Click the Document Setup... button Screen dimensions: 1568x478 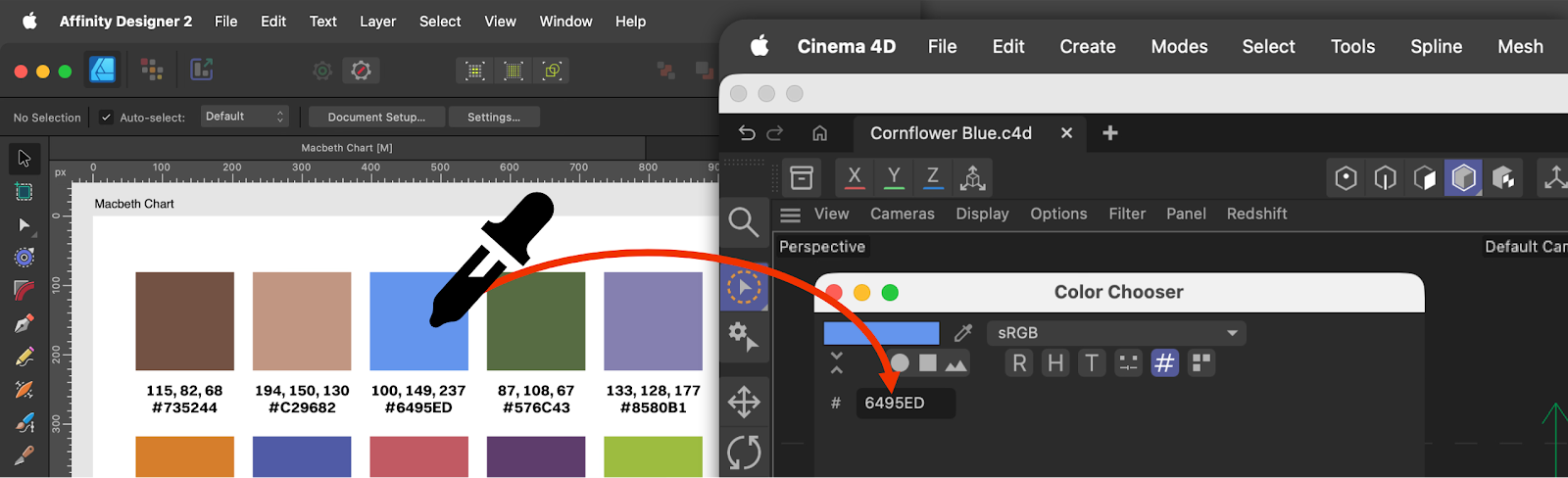pos(376,118)
